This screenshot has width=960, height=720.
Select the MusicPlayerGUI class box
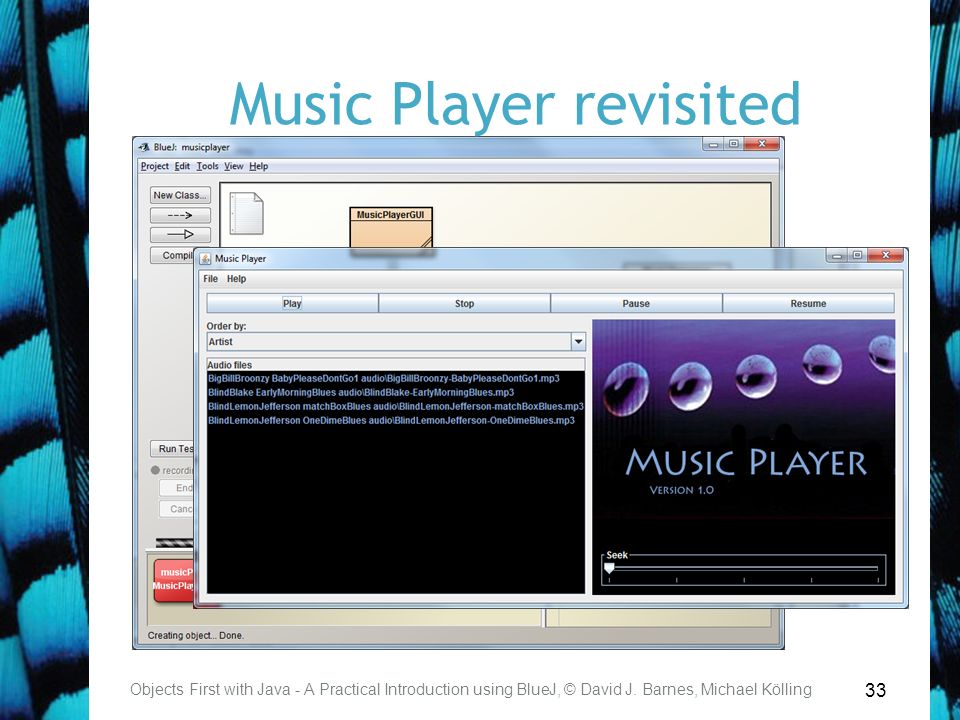[391, 228]
